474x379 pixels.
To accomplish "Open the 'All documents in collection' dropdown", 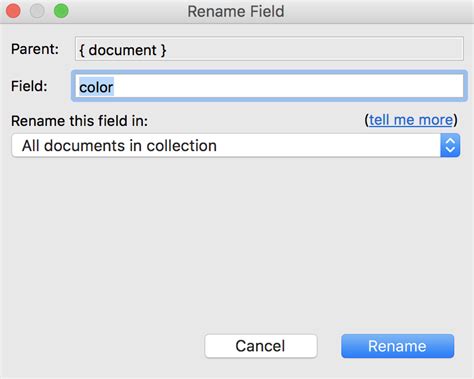I will coord(236,145).
